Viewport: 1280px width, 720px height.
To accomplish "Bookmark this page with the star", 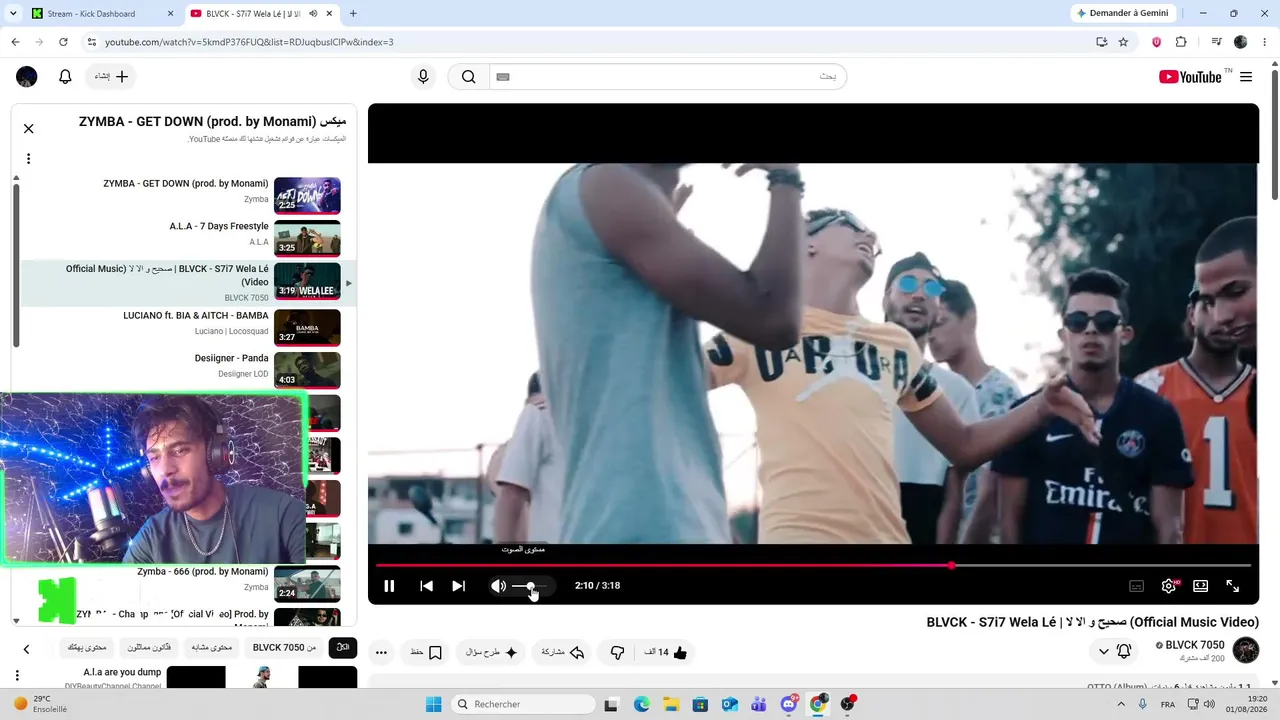I will (1123, 42).
